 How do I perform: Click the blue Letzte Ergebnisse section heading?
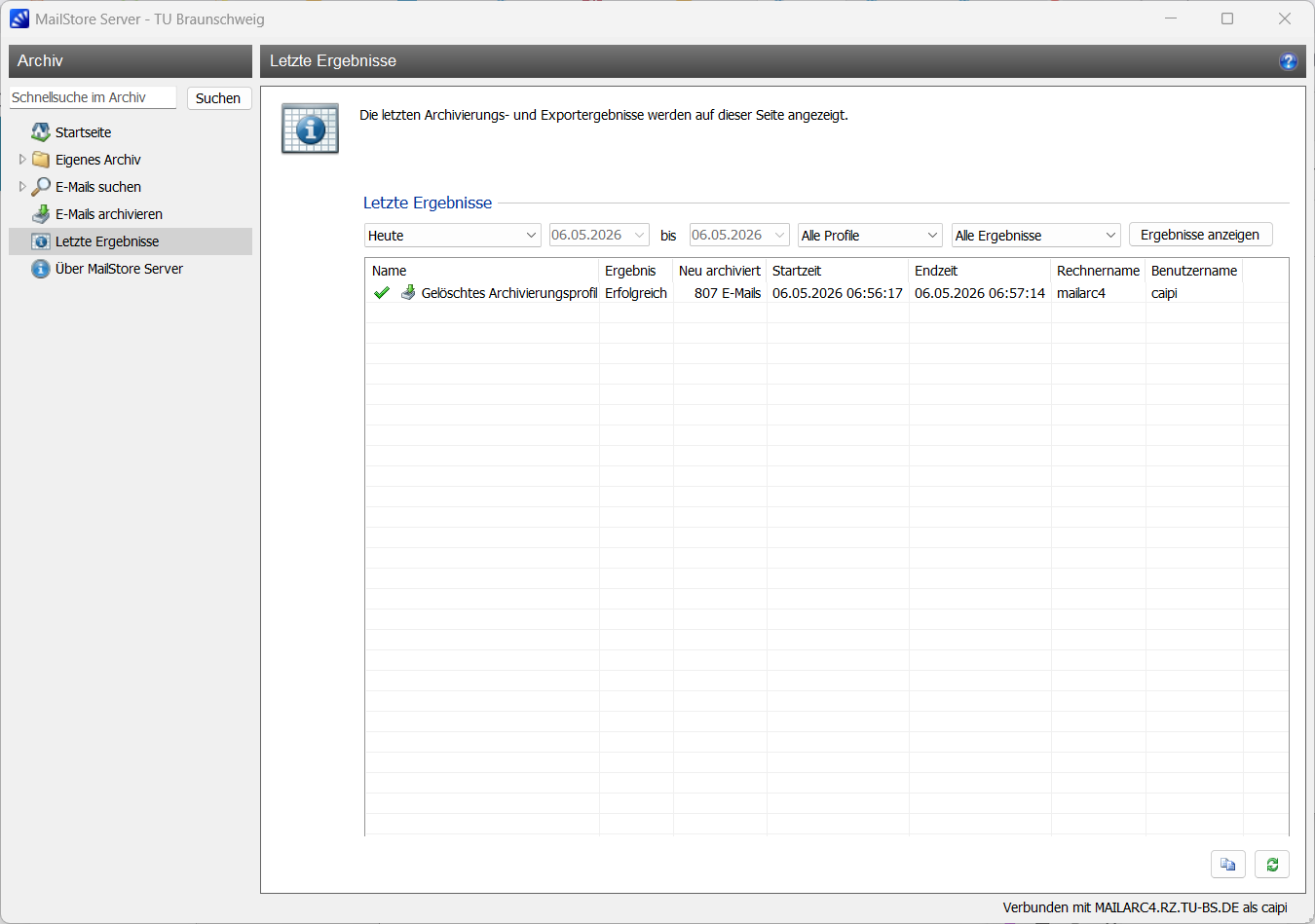pos(428,203)
